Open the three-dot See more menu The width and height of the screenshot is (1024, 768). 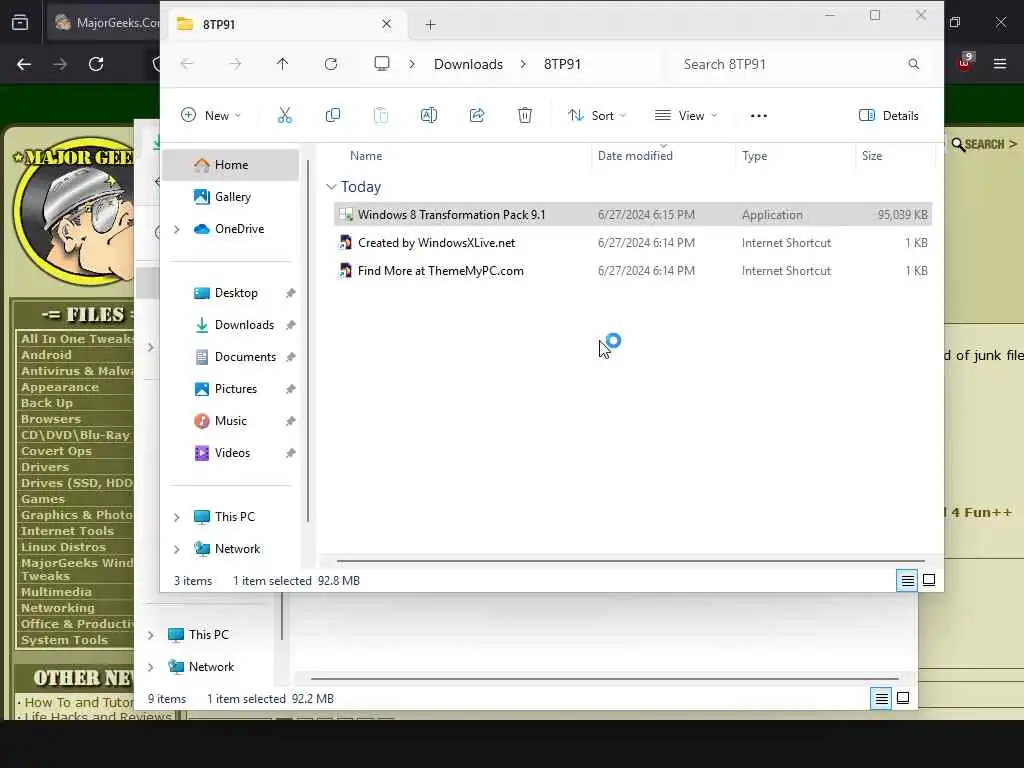(x=759, y=116)
